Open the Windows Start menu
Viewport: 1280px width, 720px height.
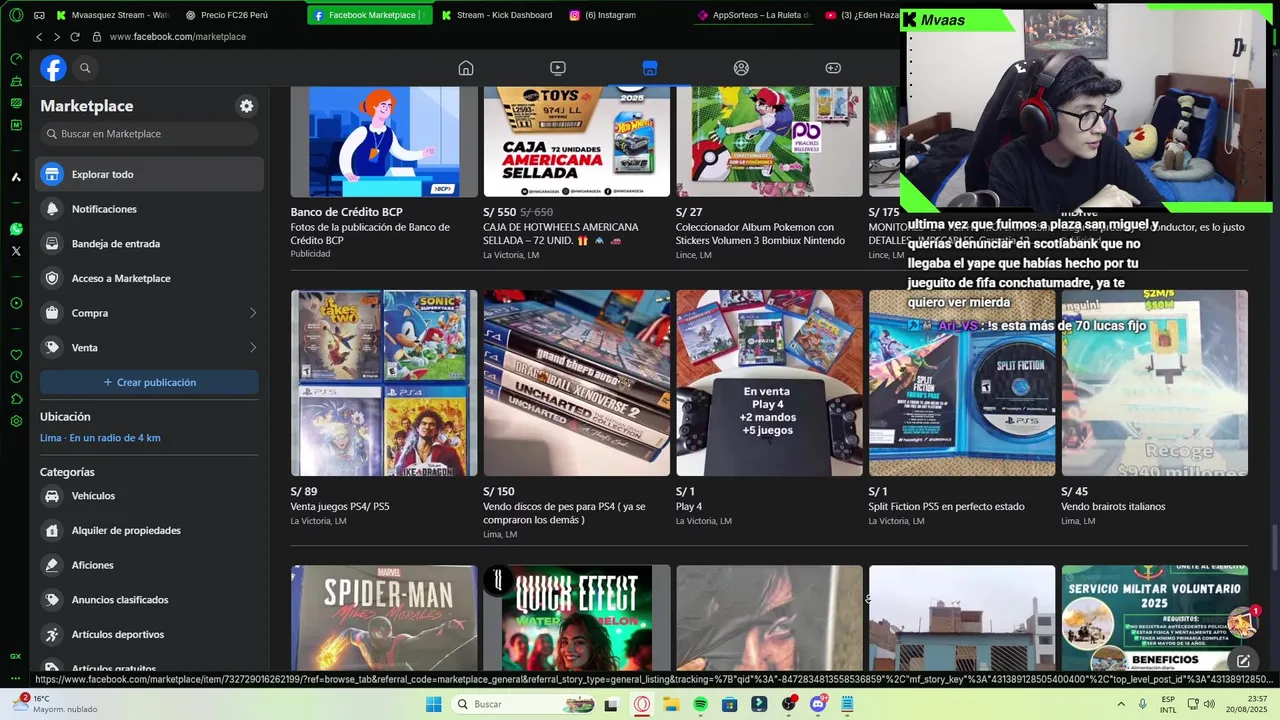(433, 704)
